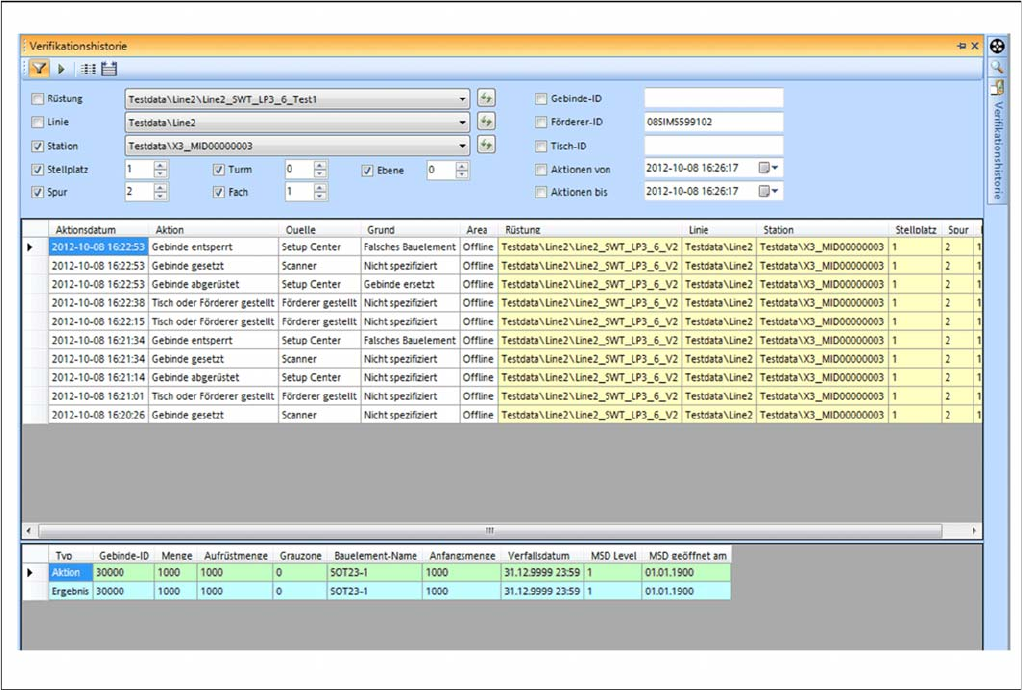The width and height of the screenshot is (1022, 690).
Task: Open the Rüstung dropdown list
Action: tap(462, 99)
